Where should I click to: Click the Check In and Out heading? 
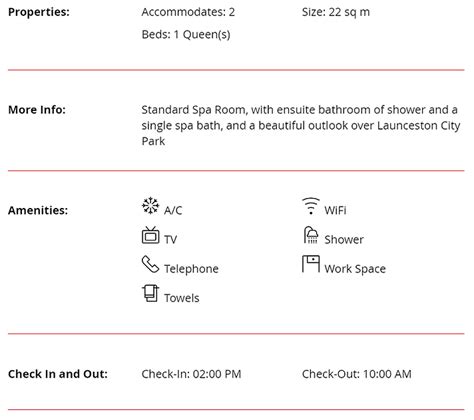pyautogui.click(x=58, y=374)
